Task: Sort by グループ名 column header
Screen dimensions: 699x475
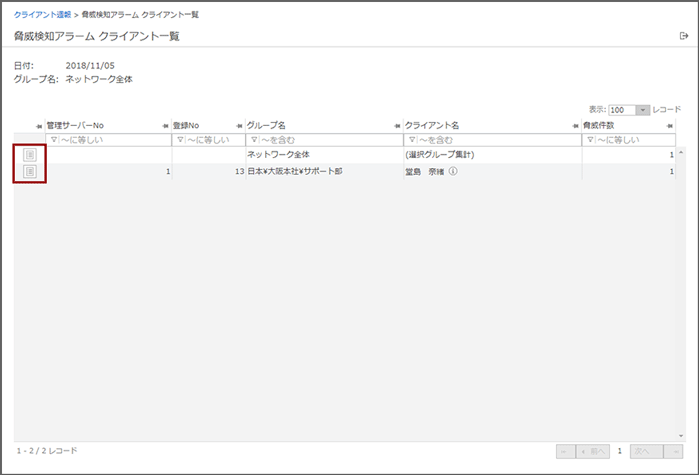Action: 266,126
